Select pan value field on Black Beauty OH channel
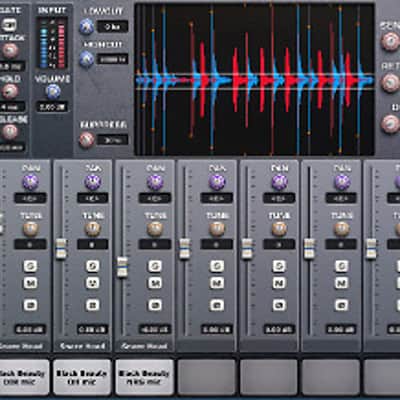The image size is (400, 400). coord(93,198)
